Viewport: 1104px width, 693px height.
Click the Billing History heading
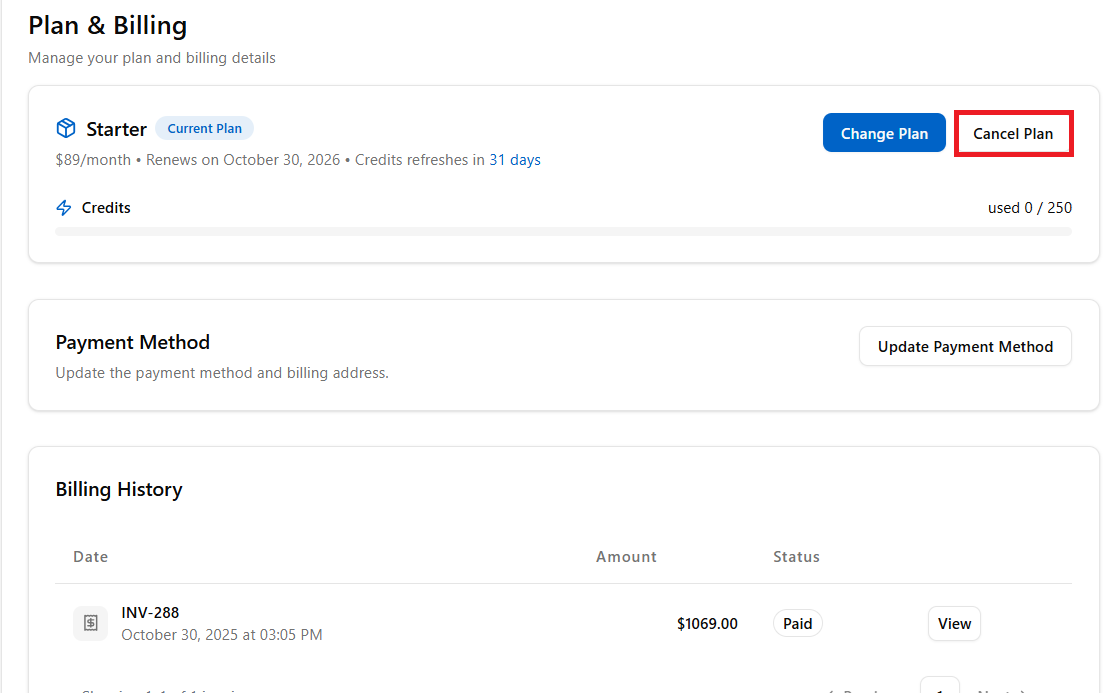(x=119, y=489)
